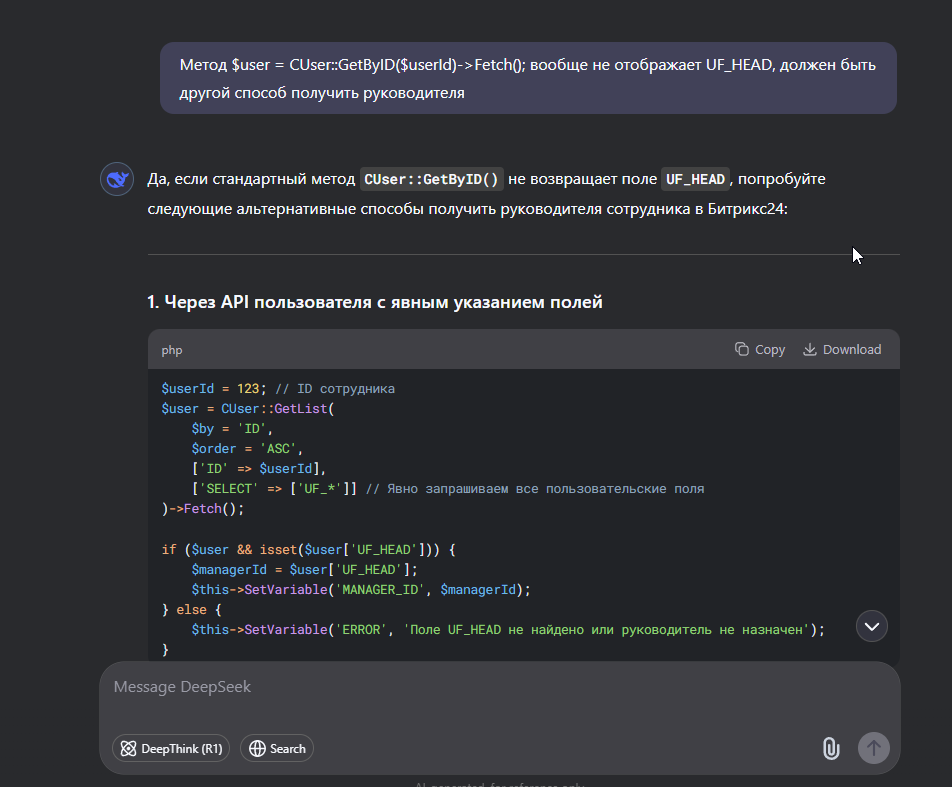Click the globe icon on Search button
This screenshot has height=787, width=952.
tap(257, 748)
